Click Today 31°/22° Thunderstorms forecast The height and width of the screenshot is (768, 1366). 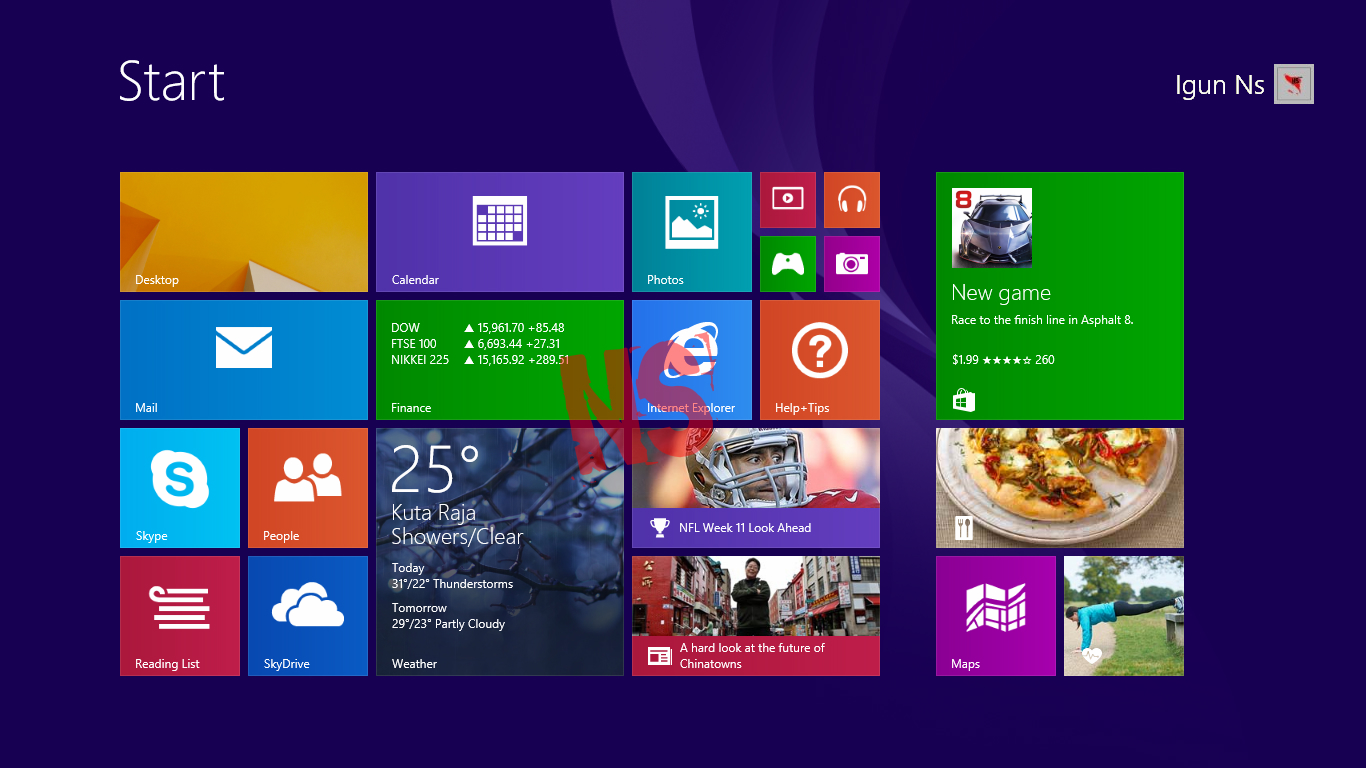[x=452, y=576]
